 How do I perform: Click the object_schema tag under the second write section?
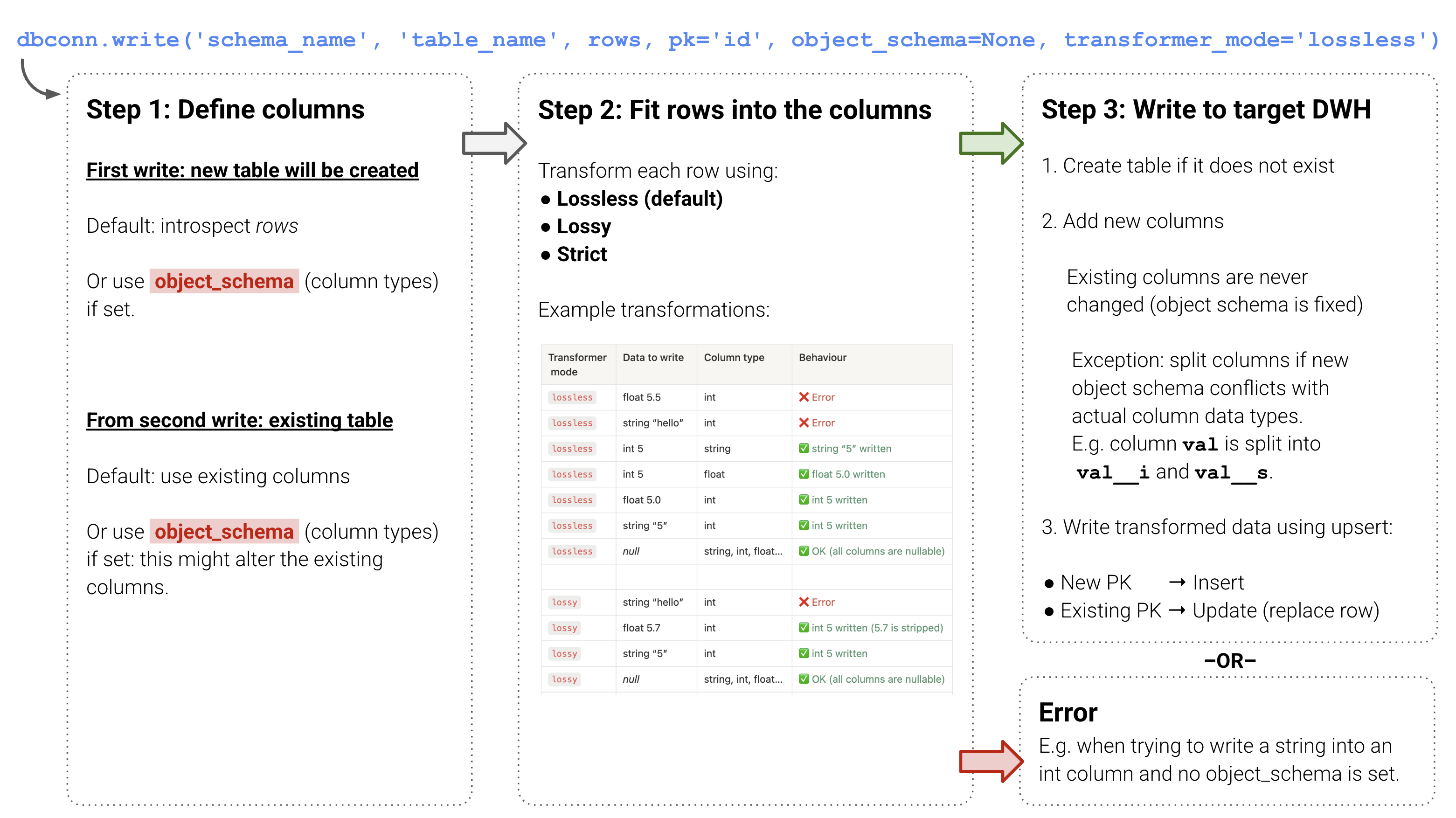coord(224,531)
